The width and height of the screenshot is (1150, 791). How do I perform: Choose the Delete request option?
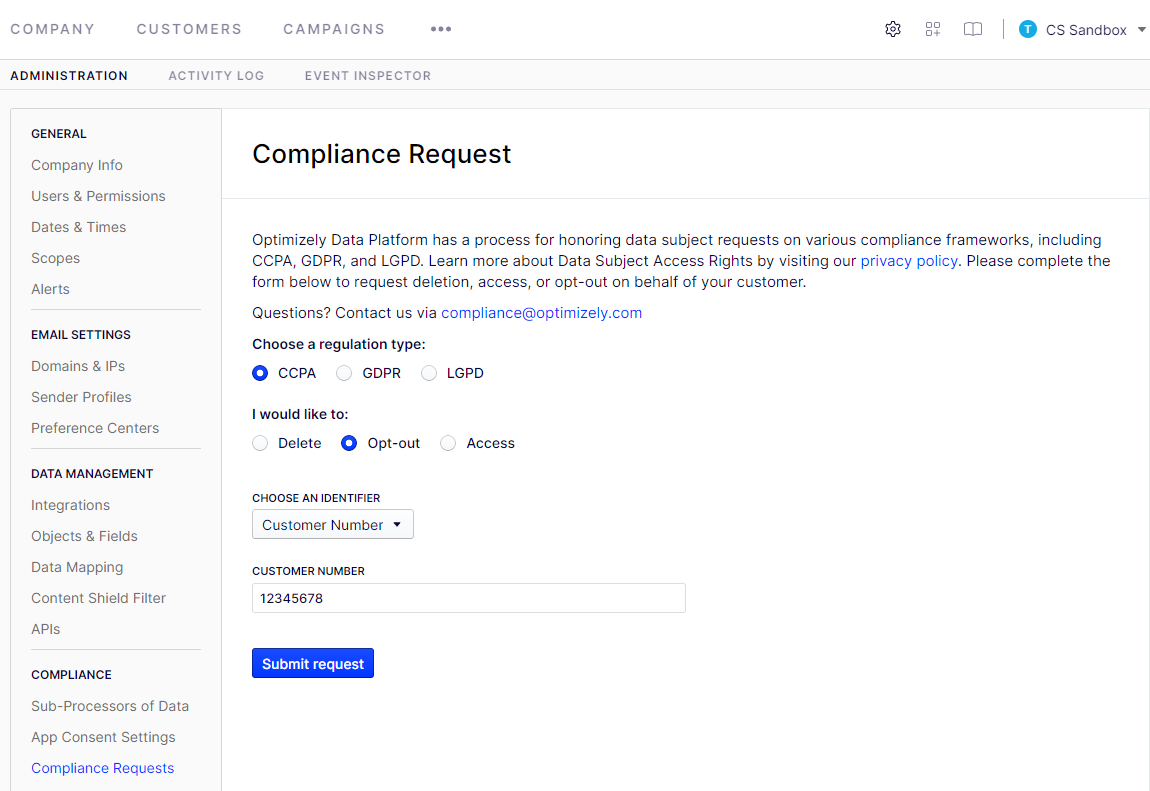(261, 443)
